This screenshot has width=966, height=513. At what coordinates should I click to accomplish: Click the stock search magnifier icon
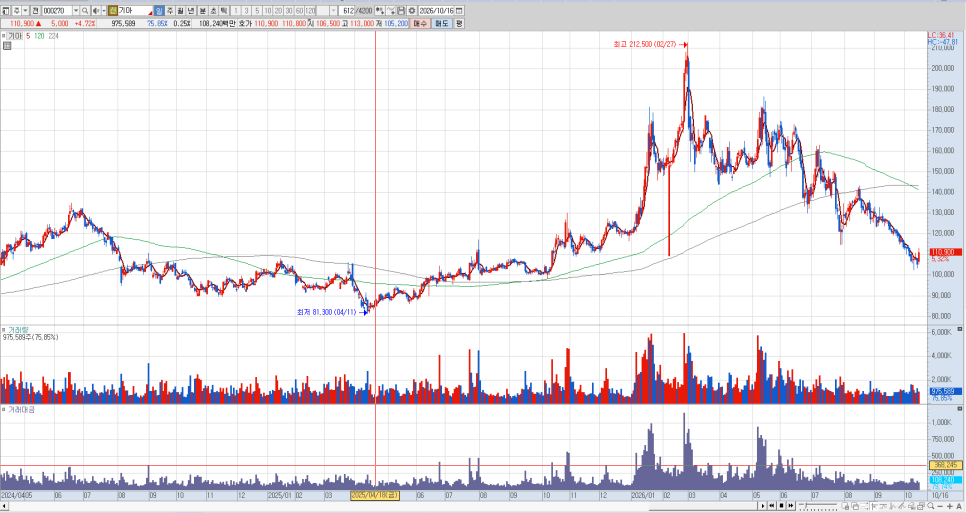pyautogui.click(x=84, y=10)
